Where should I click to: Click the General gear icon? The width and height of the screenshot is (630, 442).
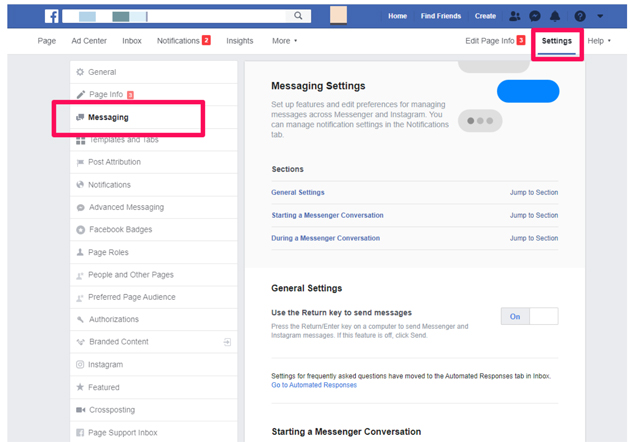(80, 72)
